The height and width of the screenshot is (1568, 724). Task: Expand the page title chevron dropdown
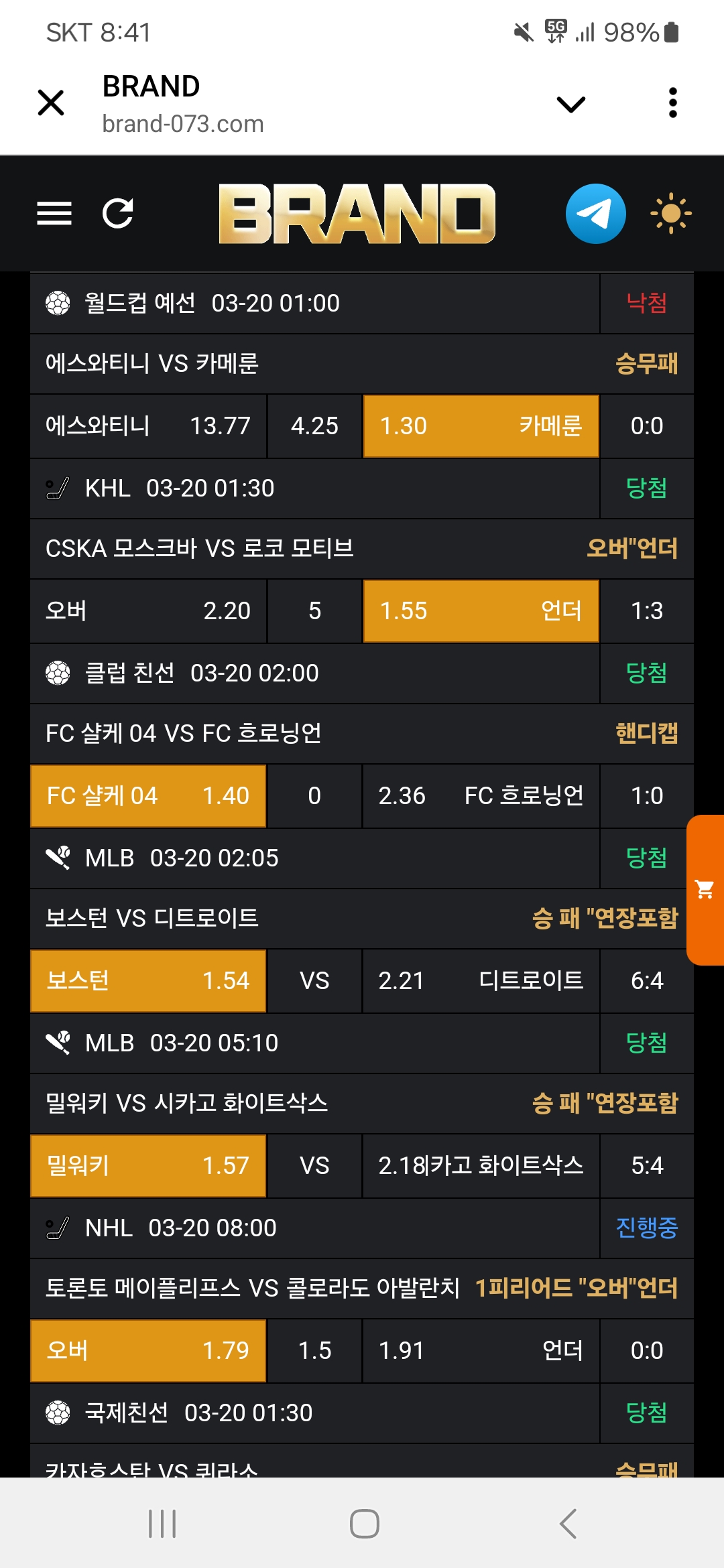point(571,104)
